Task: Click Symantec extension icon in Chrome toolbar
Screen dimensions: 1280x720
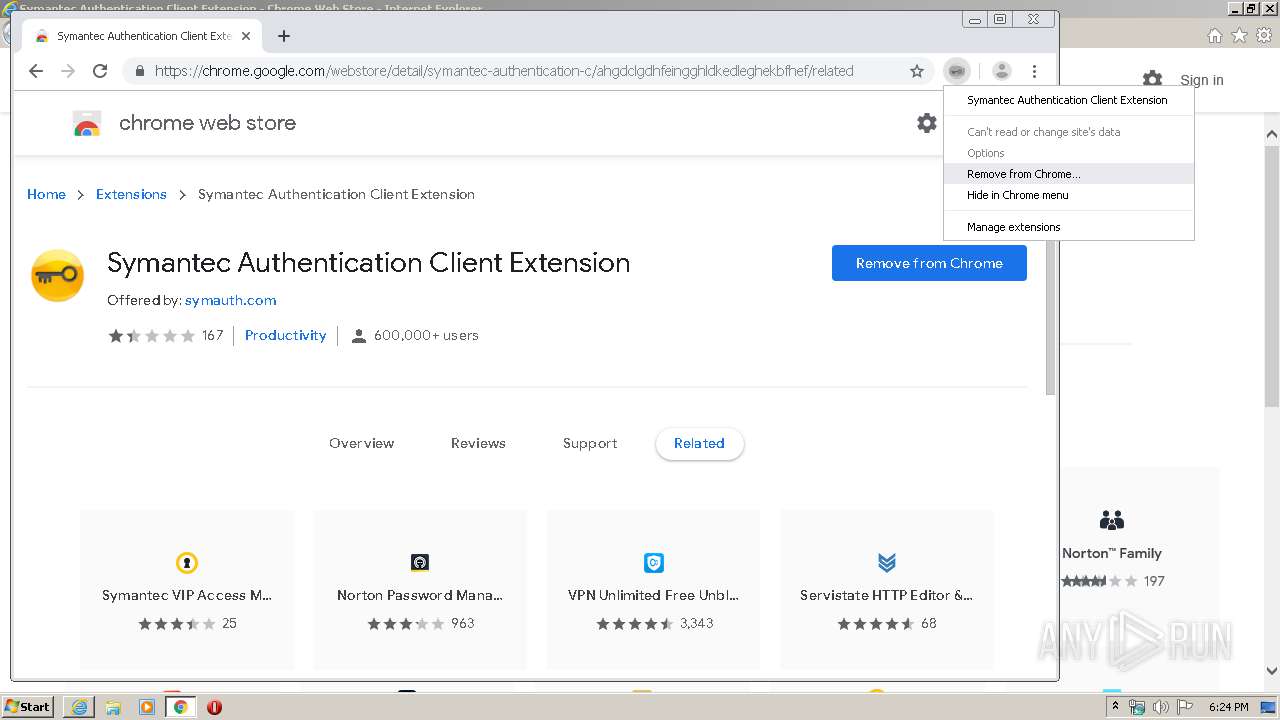Action: coord(957,71)
